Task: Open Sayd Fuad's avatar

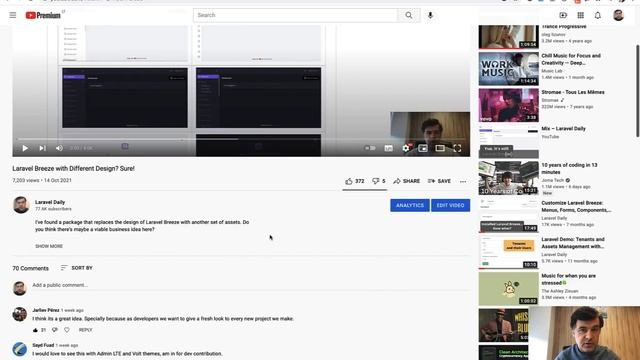Action: (20, 349)
